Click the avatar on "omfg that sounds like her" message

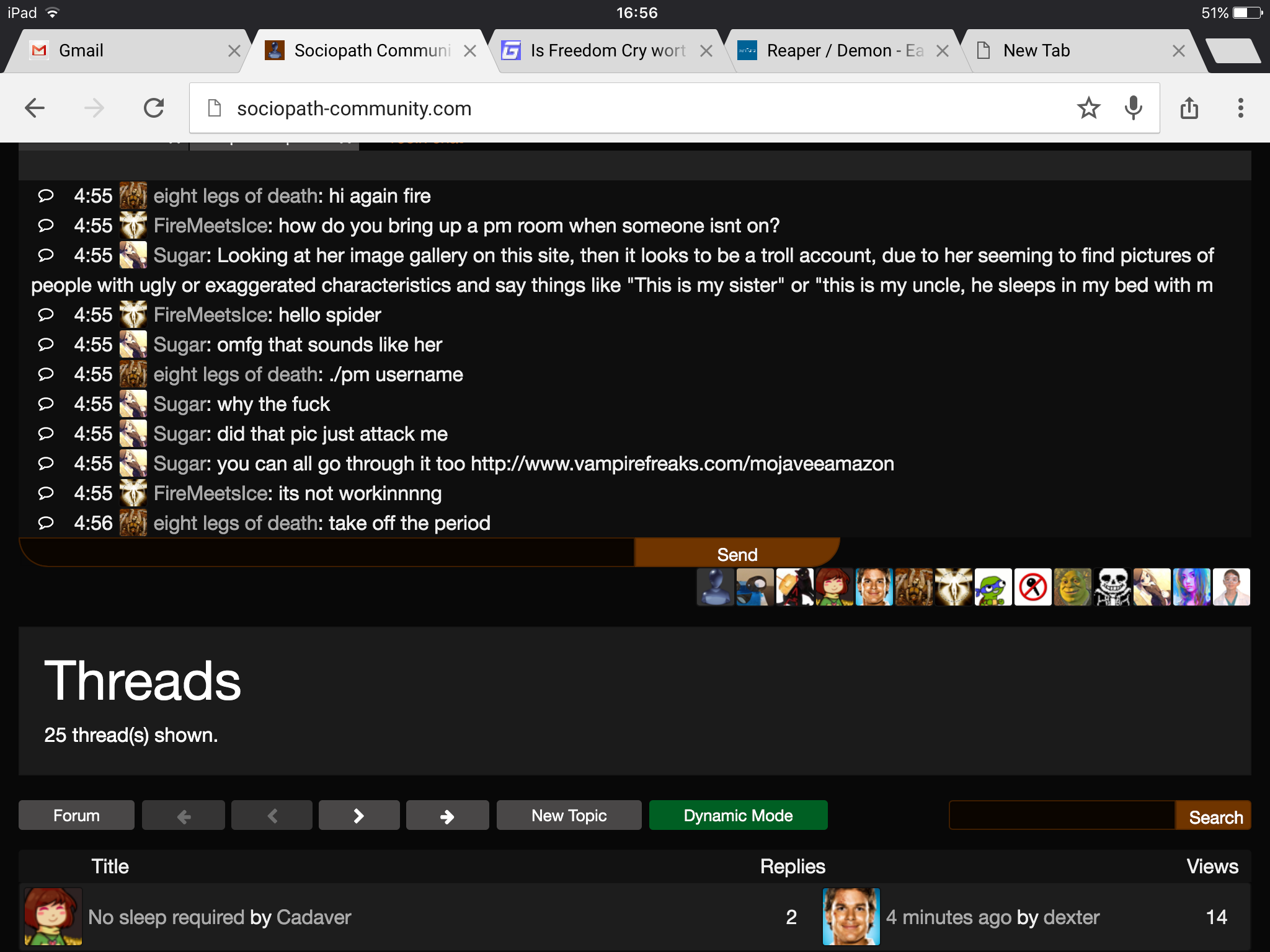coord(133,345)
